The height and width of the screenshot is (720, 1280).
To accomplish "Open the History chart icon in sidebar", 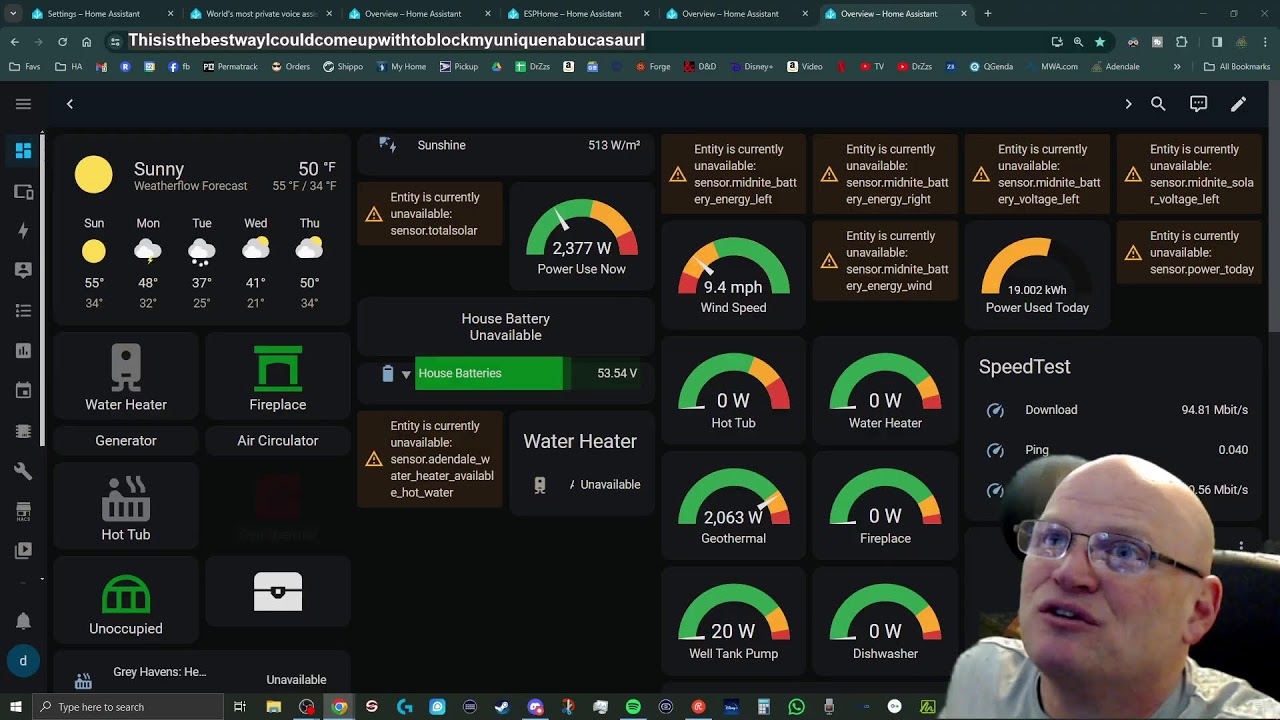I will click(x=23, y=351).
